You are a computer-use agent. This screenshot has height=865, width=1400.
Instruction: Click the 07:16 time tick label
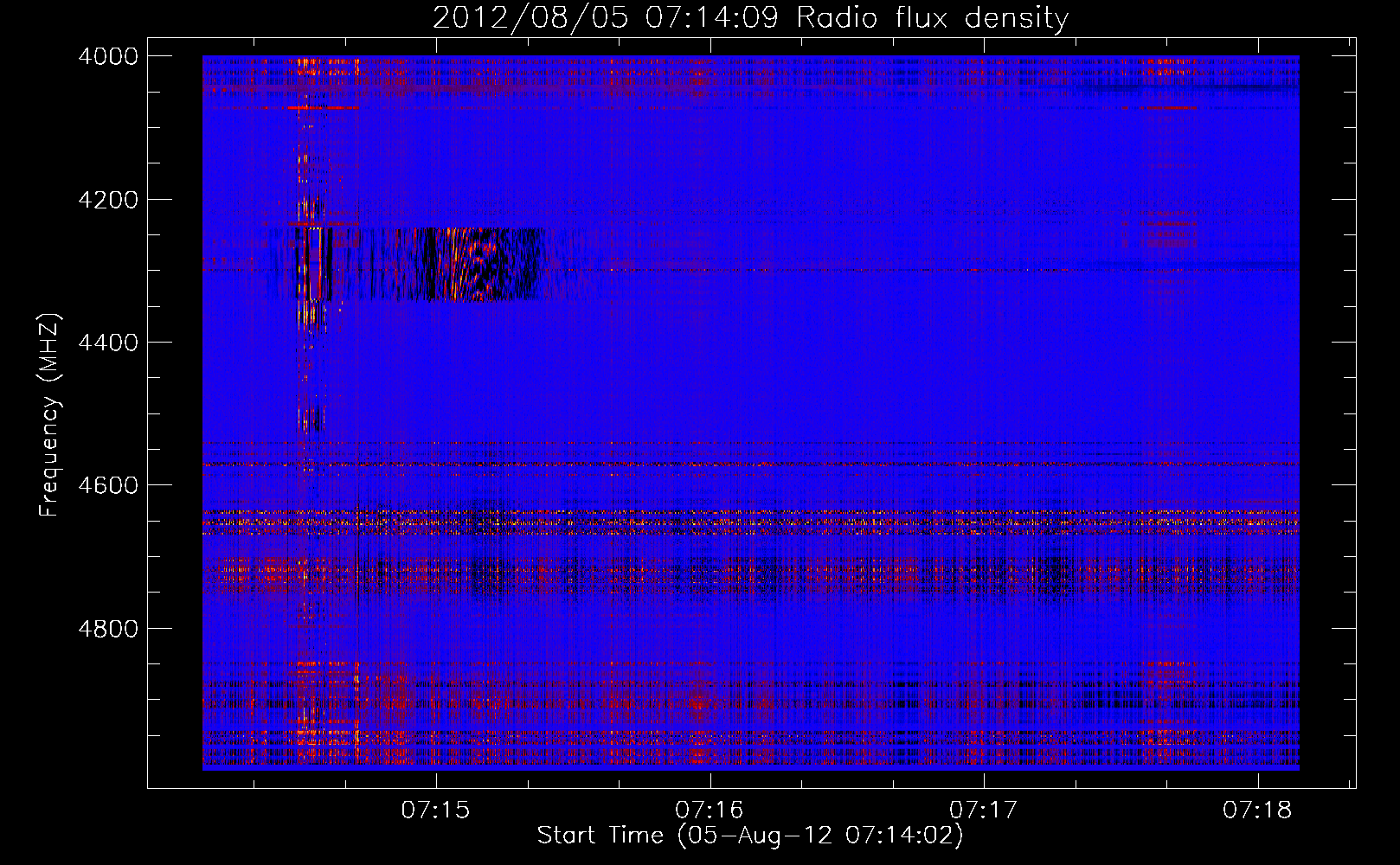click(710, 810)
